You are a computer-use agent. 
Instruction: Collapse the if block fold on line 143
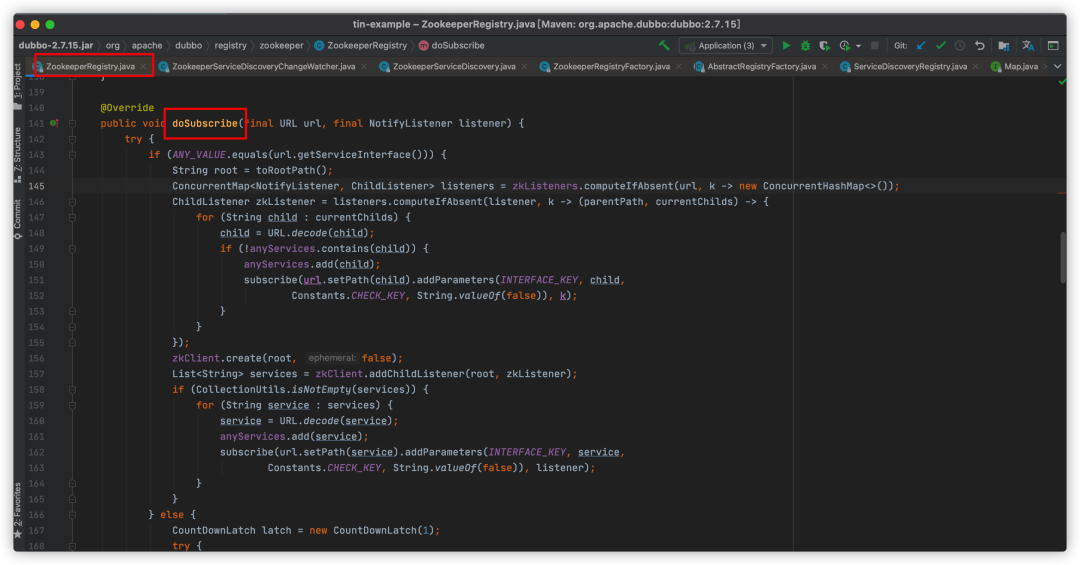pyautogui.click(x=72, y=155)
